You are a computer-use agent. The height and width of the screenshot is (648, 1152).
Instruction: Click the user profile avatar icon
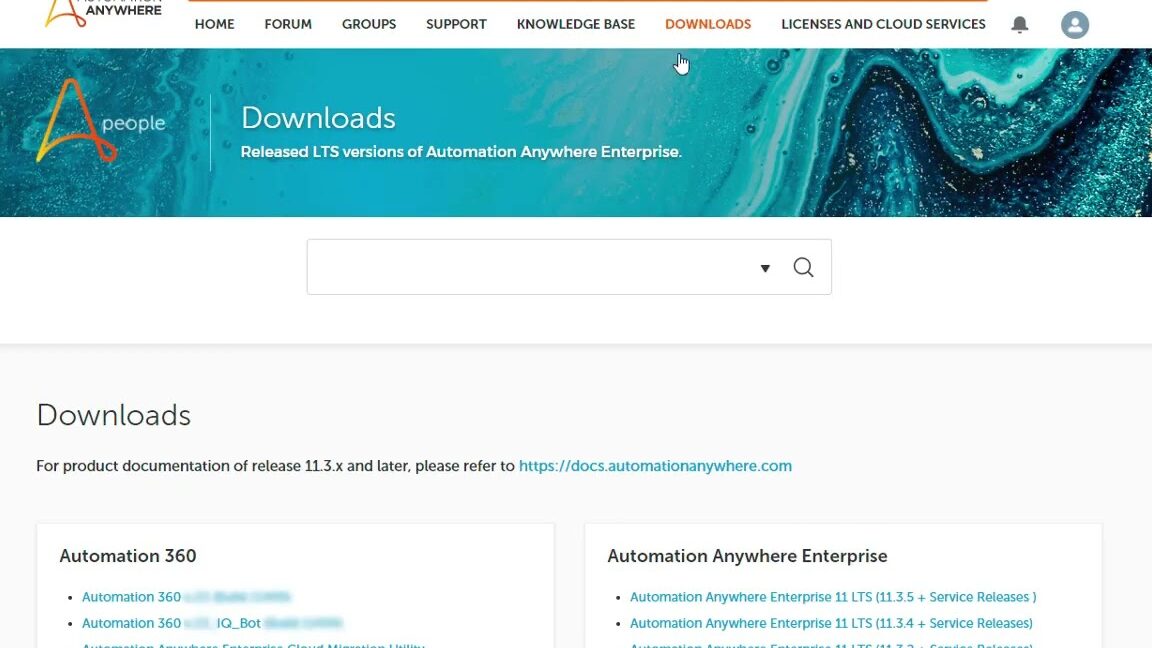click(1074, 24)
